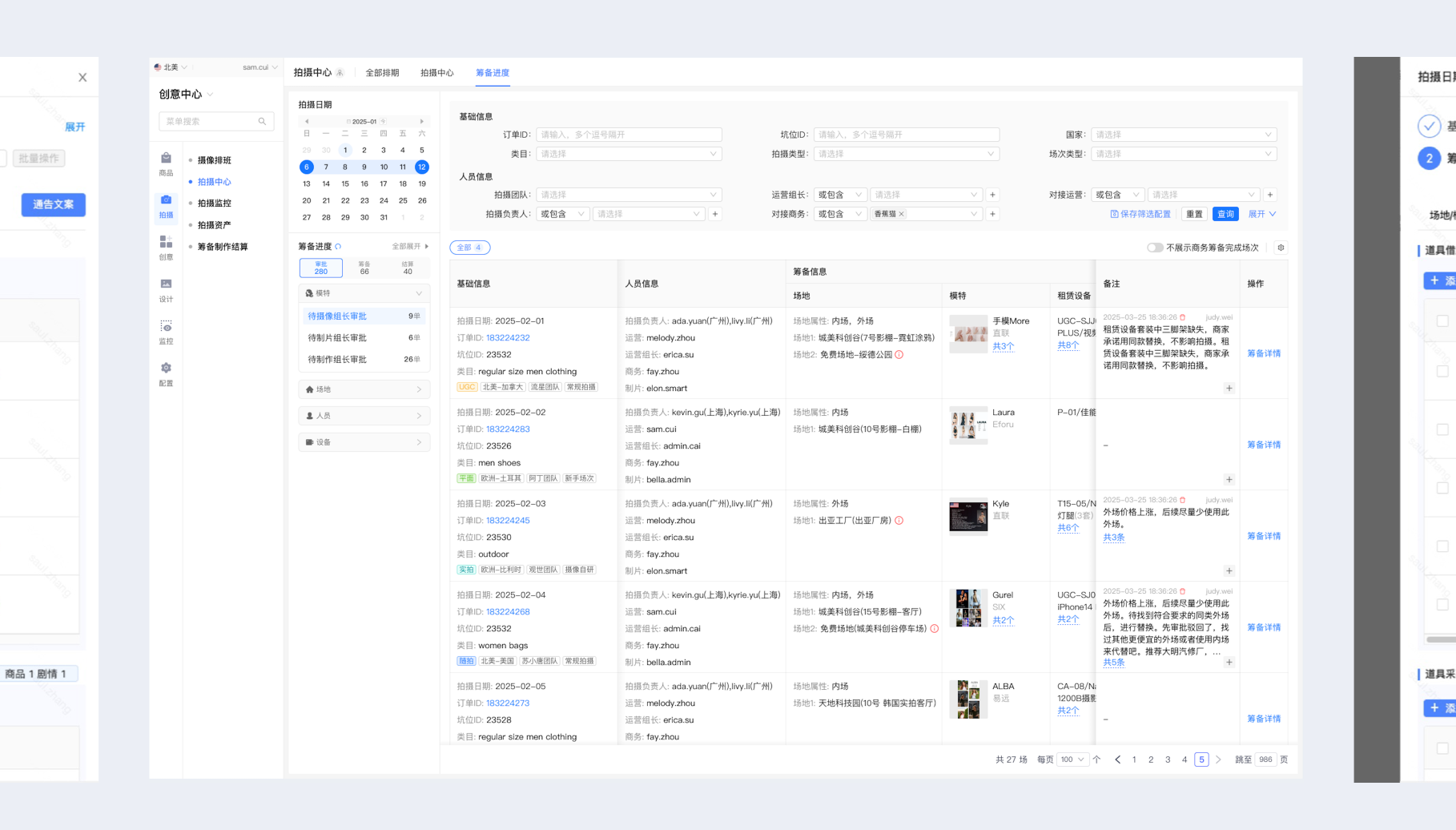
Task: Click the blue 查询 button
Action: (1225, 214)
